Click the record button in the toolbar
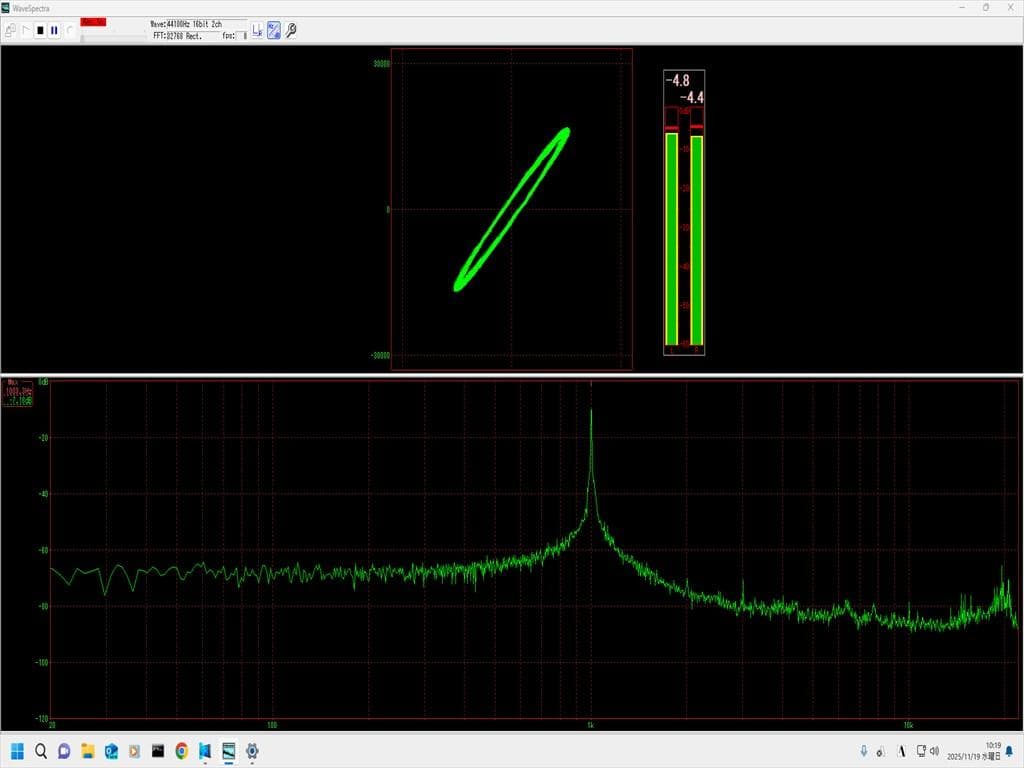 coord(69,31)
